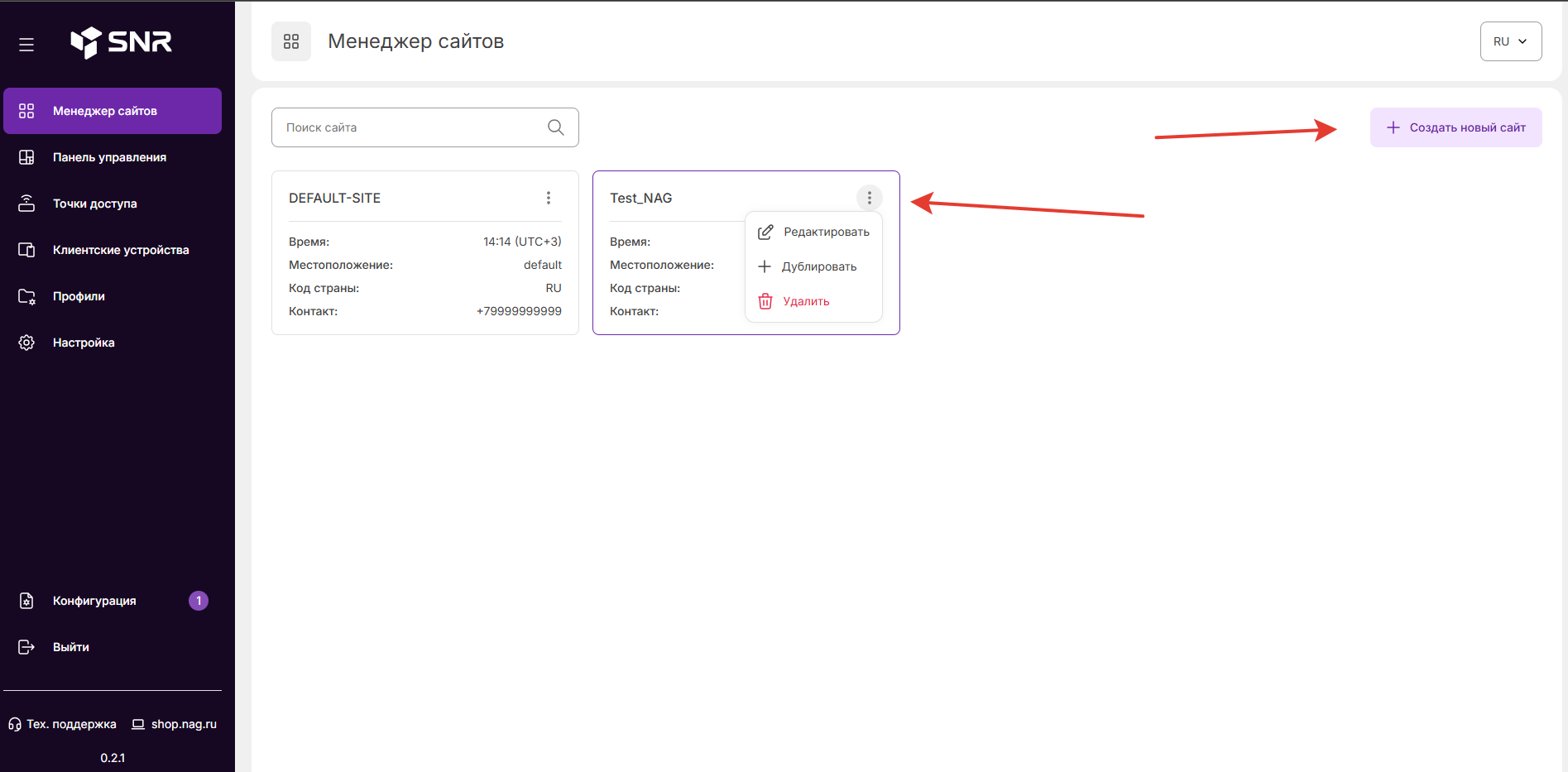Open RU language dropdown
Screen dimensions: 1568x772
(x=1511, y=41)
